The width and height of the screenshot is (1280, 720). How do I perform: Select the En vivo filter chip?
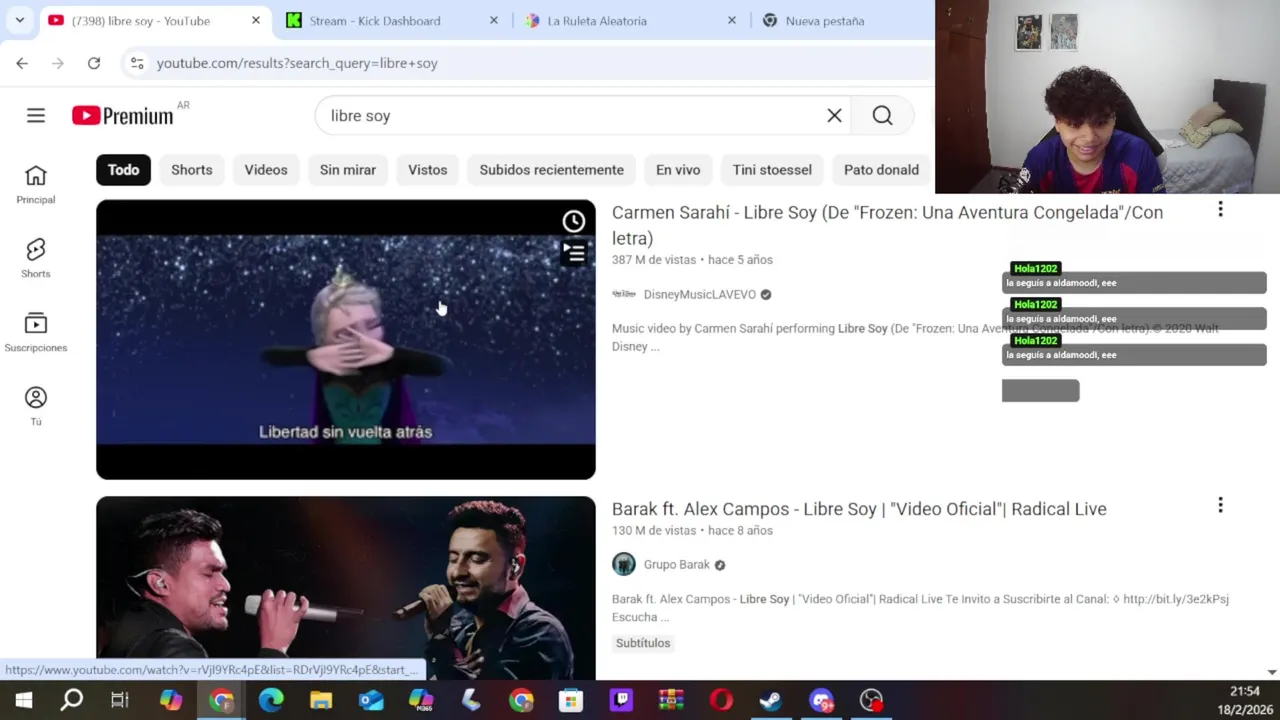coord(678,170)
